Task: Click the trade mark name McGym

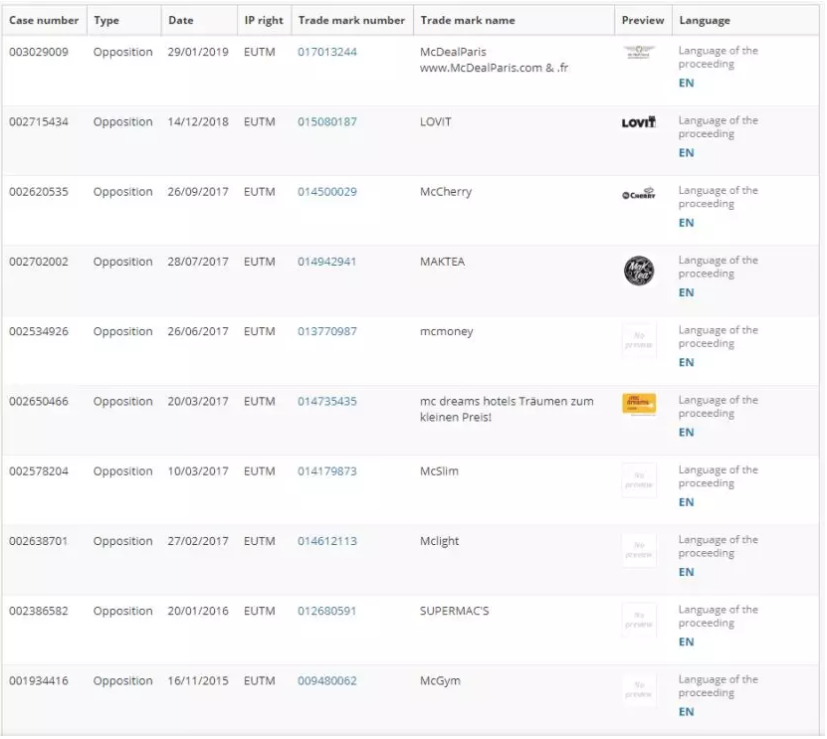Action: [440, 681]
